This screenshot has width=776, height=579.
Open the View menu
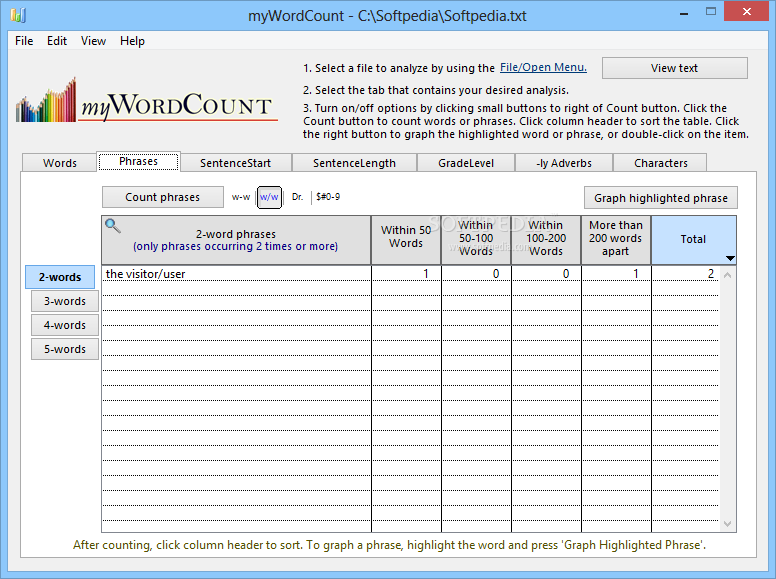click(94, 41)
